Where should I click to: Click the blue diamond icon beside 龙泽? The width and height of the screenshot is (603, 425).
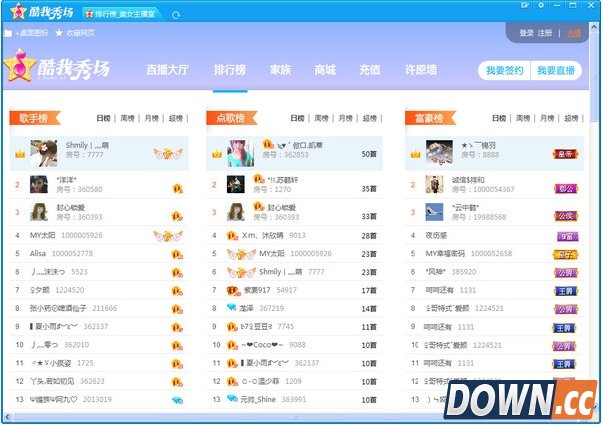231,308
